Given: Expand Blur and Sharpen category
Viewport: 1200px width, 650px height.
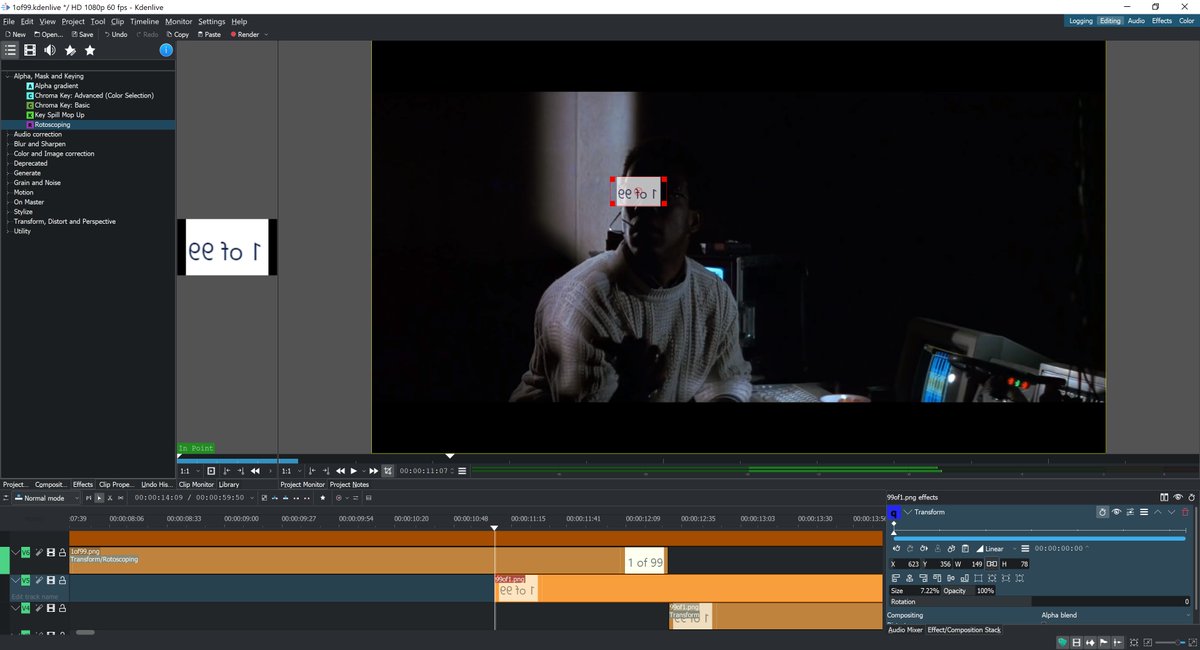Looking at the screenshot, I should [8, 144].
